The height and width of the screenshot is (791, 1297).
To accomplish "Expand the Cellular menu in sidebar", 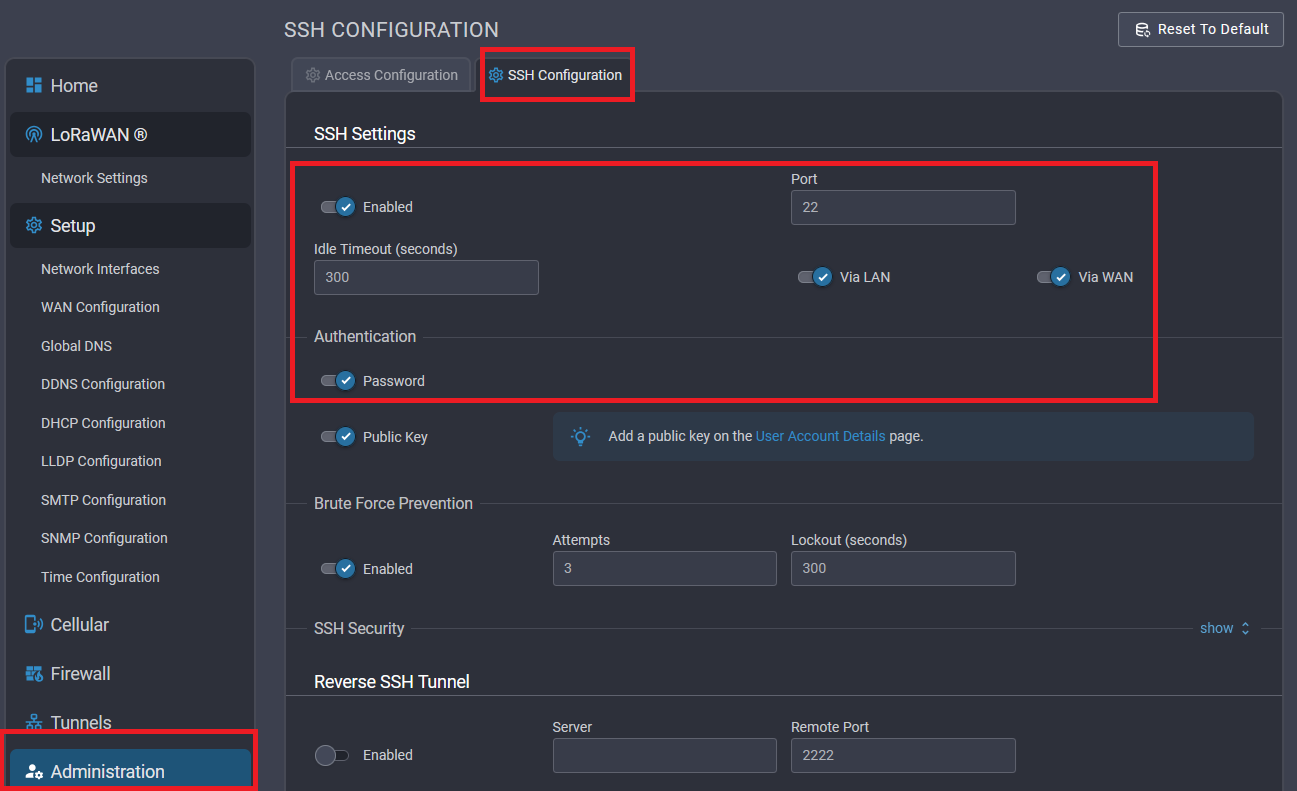I will pos(80,625).
